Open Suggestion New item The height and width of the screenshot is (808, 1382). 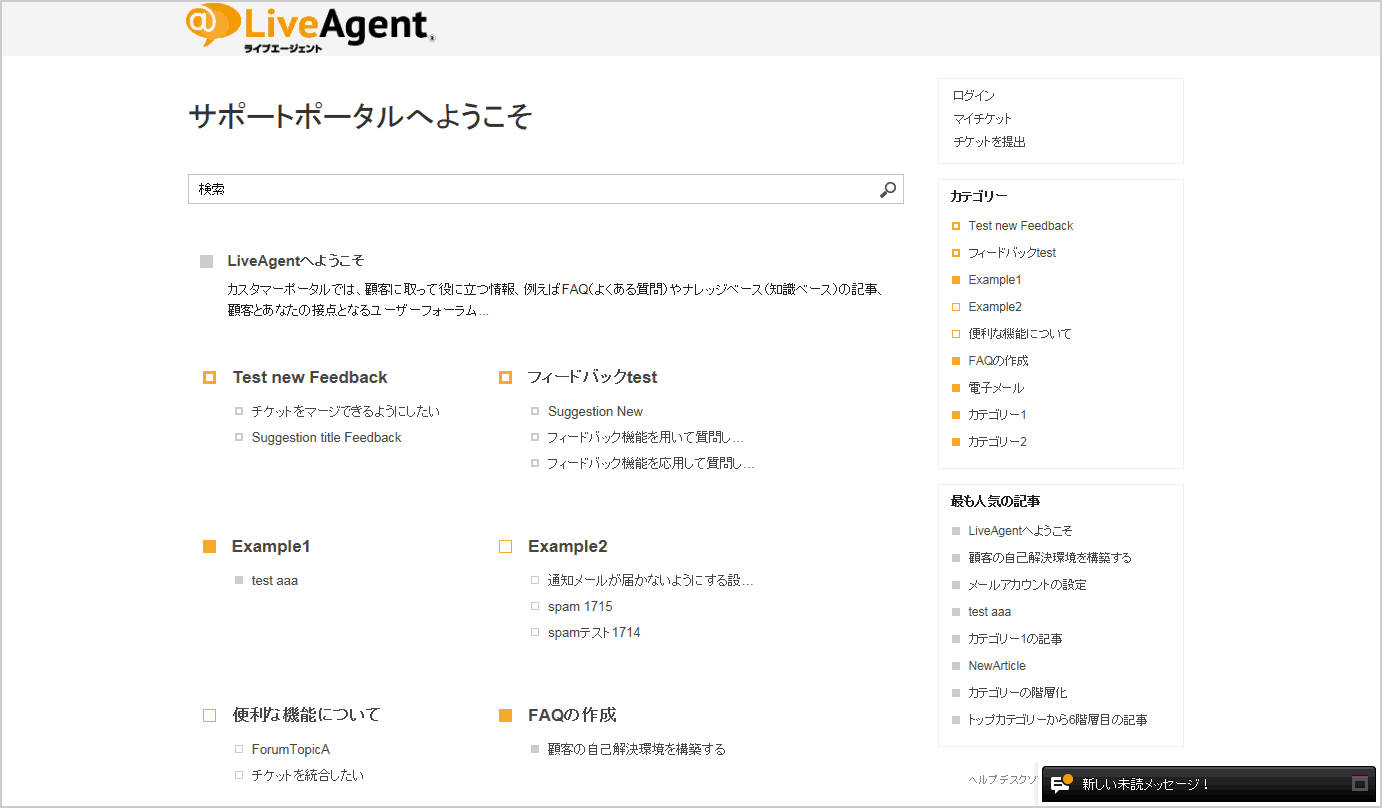coord(595,411)
